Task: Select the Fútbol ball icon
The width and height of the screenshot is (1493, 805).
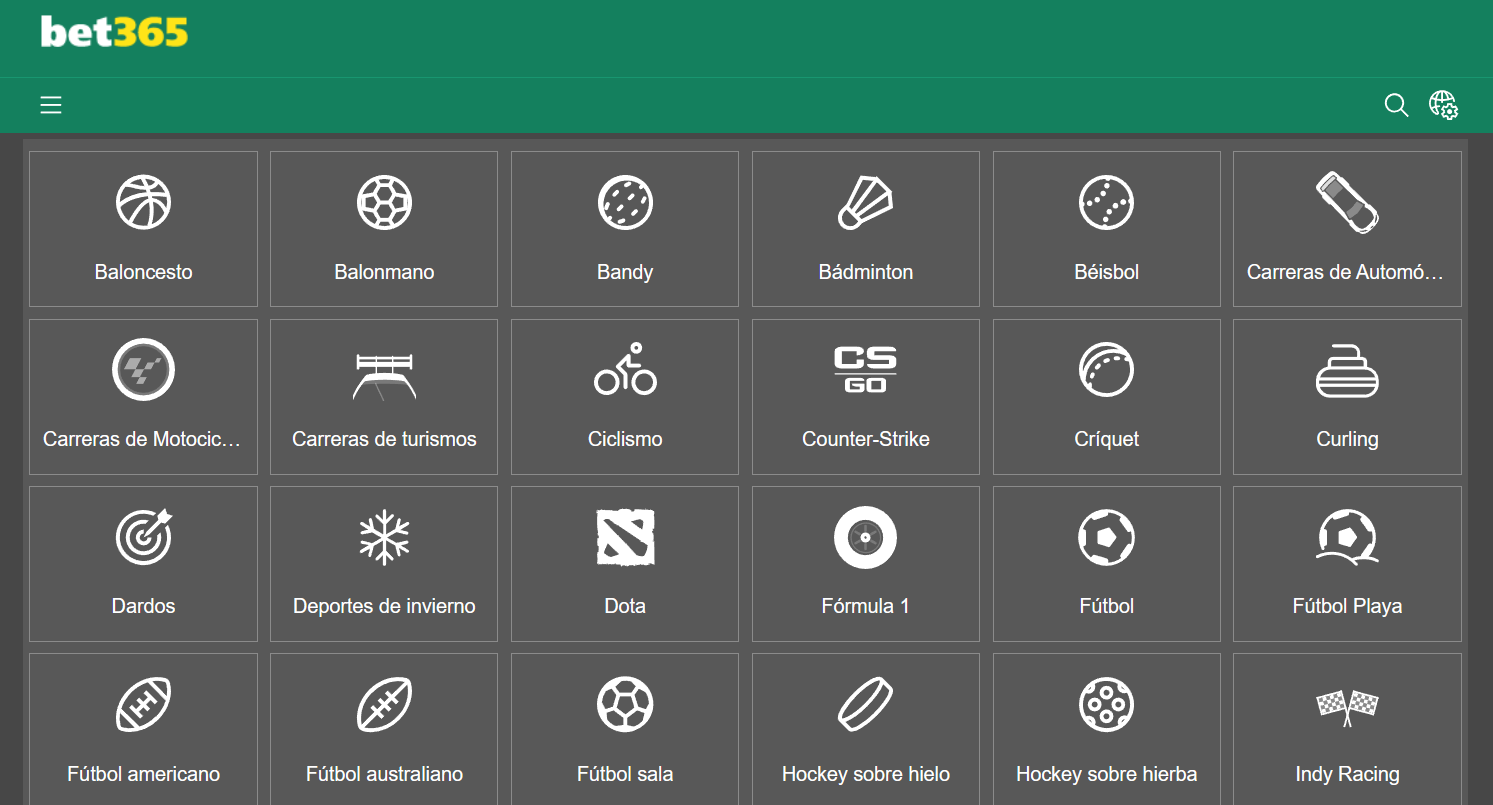Action: coord(1107,537)
